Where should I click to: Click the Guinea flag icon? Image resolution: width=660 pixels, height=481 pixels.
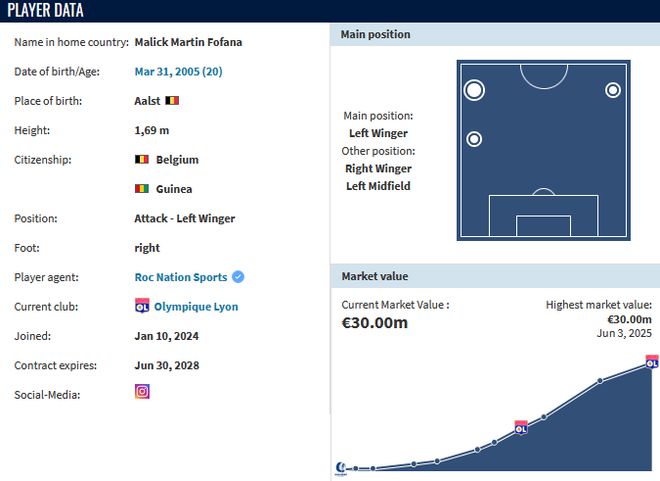142,189
